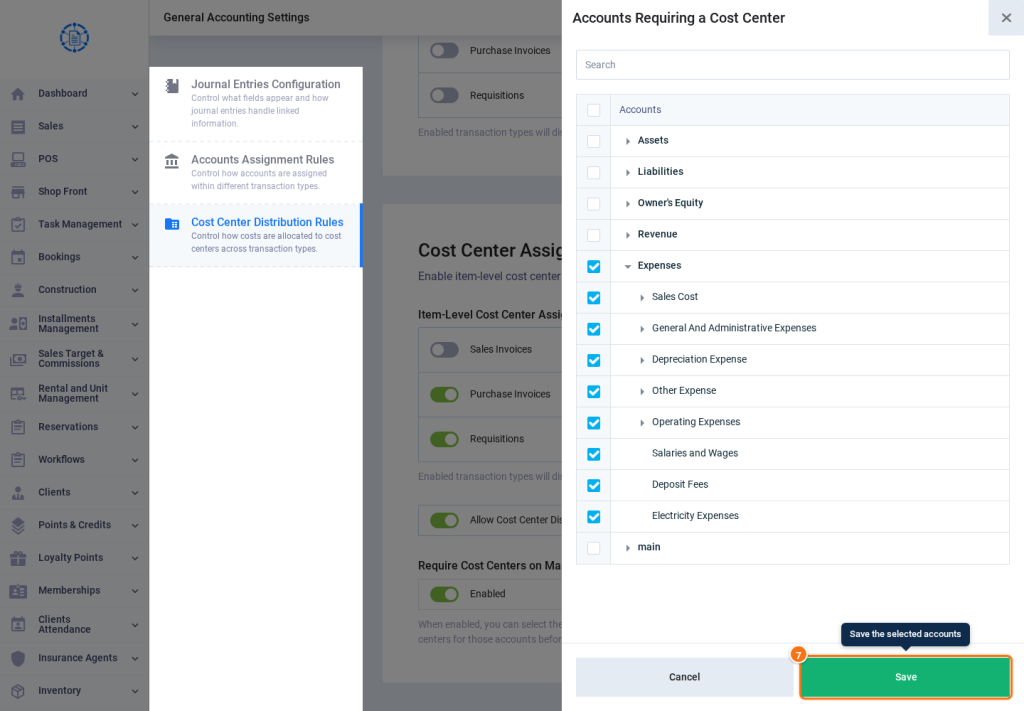Uncheck the Electricity Expenses checkbox
This screenshot has width=1024, height=711.
coord(594,516)
